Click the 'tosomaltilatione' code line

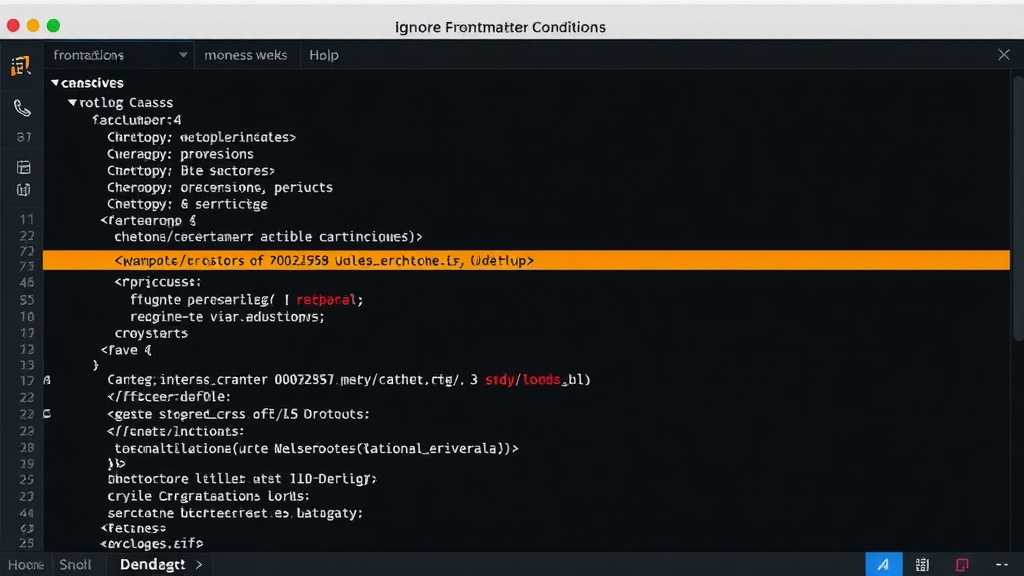(316, 449)
